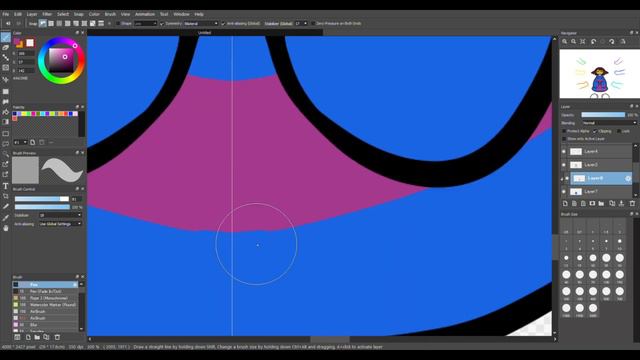
Task: Select the Bucket fill tool
Action: pos(5,111)
